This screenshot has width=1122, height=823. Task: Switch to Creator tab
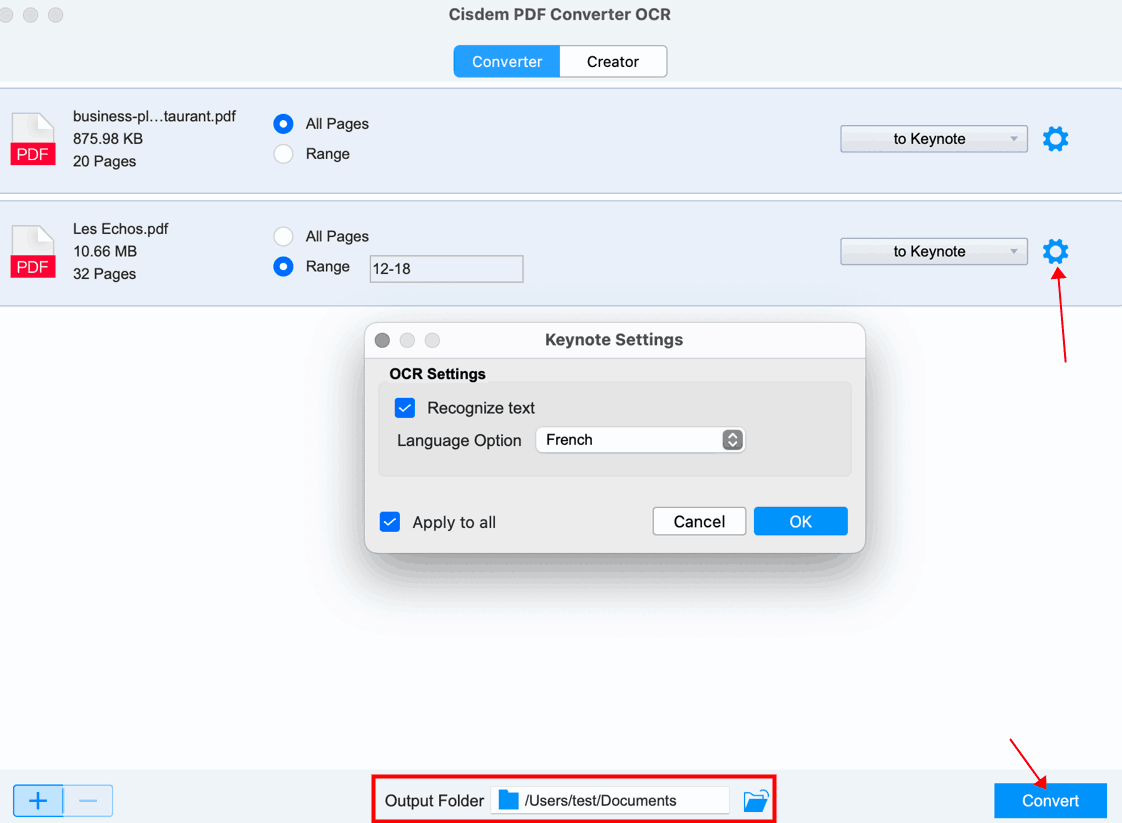point(613,62)
